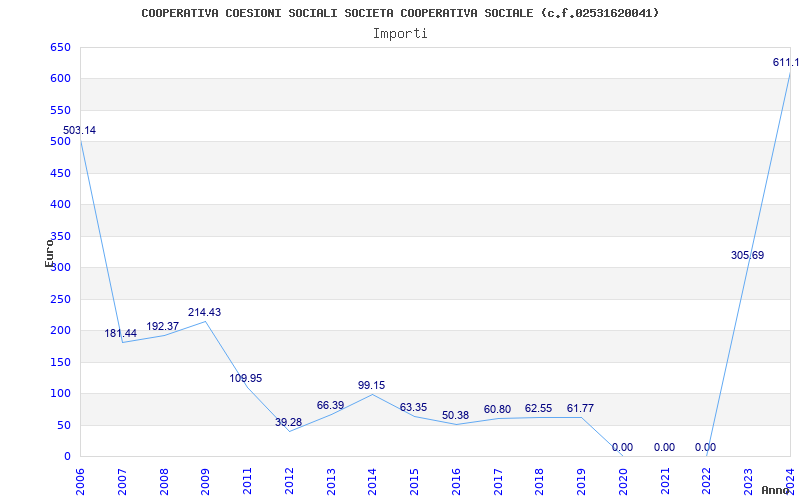Select the 214.43 data point label
800x500 pixels.
[204, 312]
